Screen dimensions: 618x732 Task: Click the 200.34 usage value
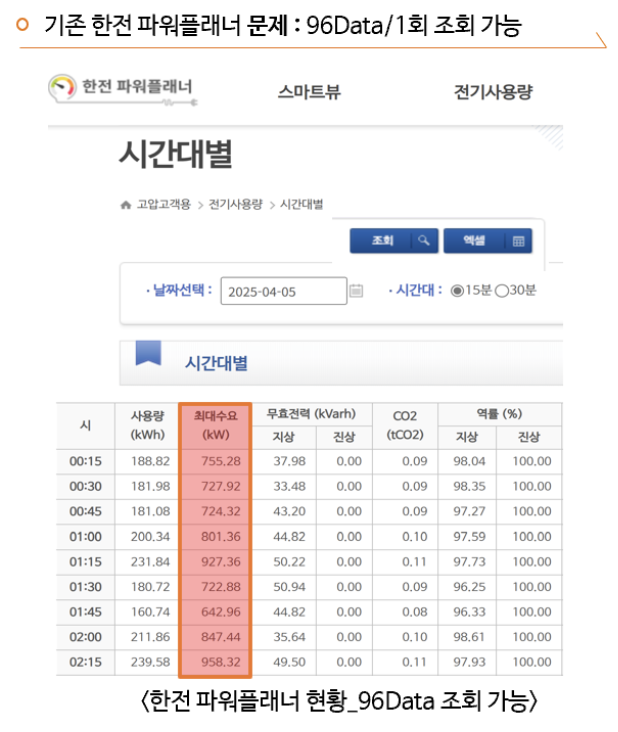coord(150,537)
